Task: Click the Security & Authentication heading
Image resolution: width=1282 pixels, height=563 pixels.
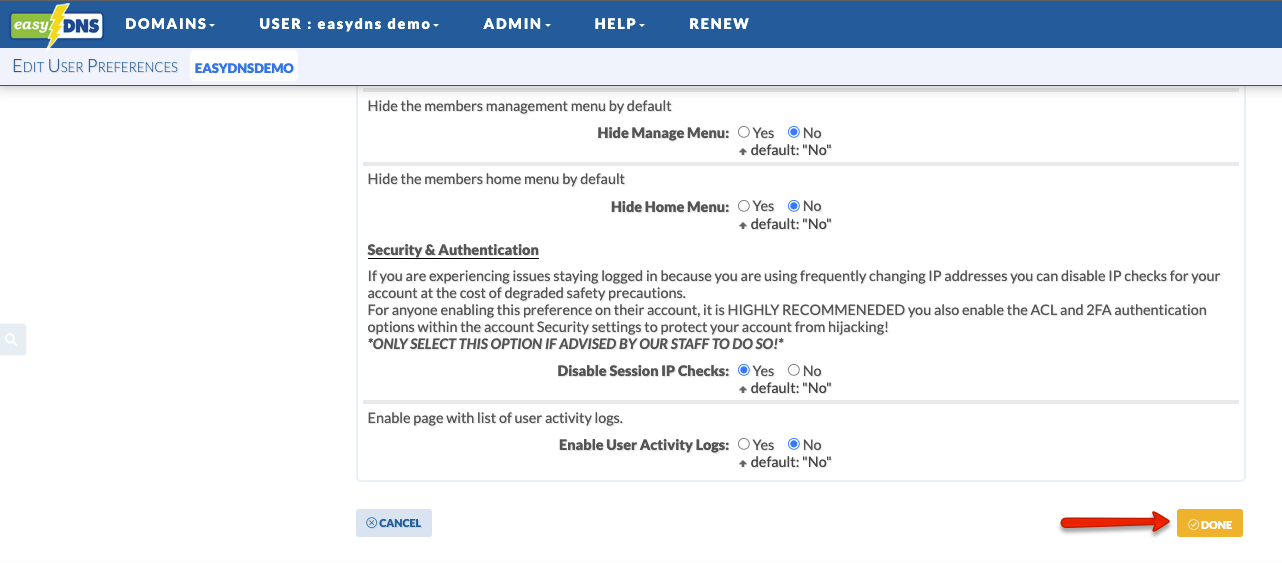Action: (453, 250)
